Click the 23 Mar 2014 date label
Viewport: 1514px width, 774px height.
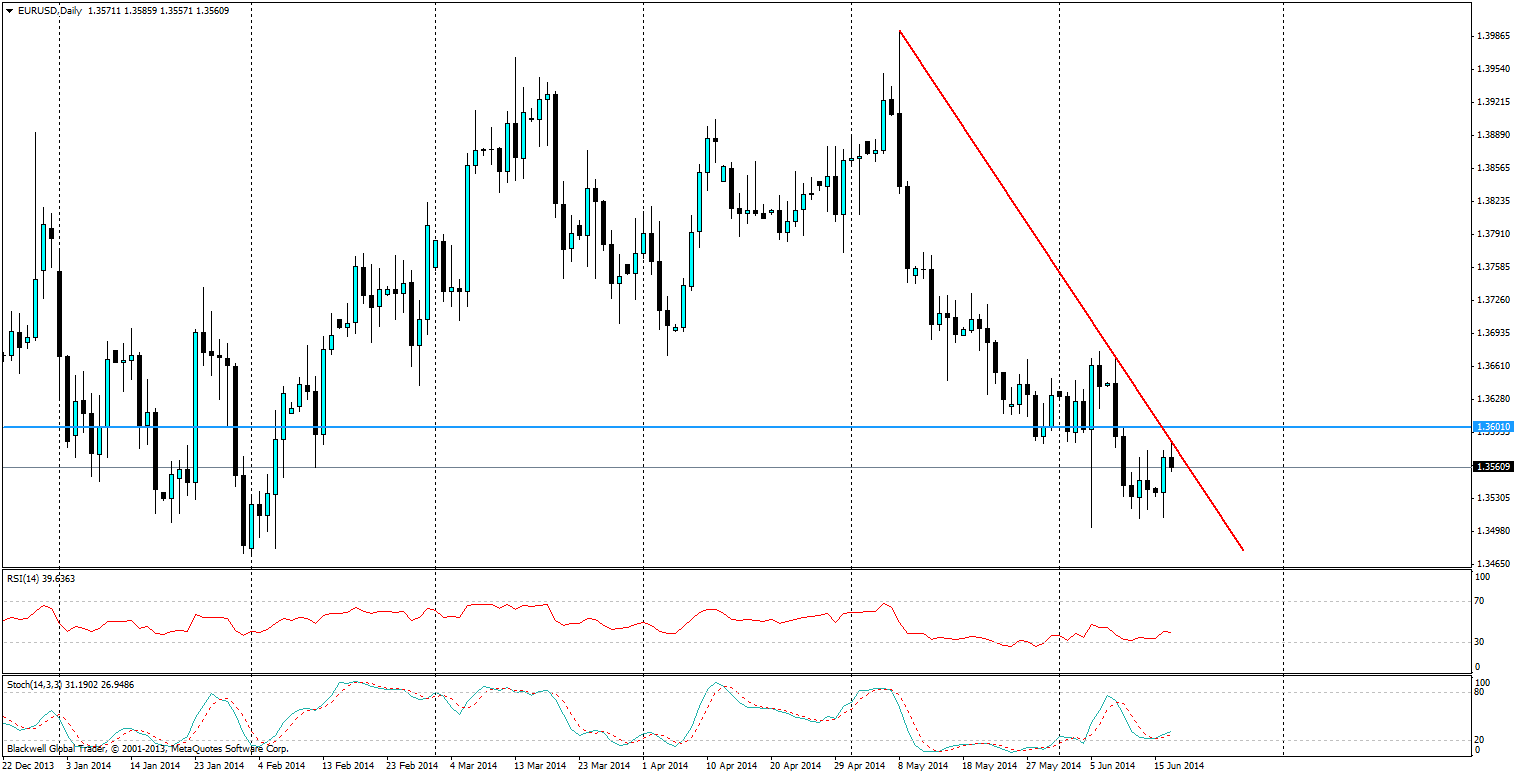(605, 766)
